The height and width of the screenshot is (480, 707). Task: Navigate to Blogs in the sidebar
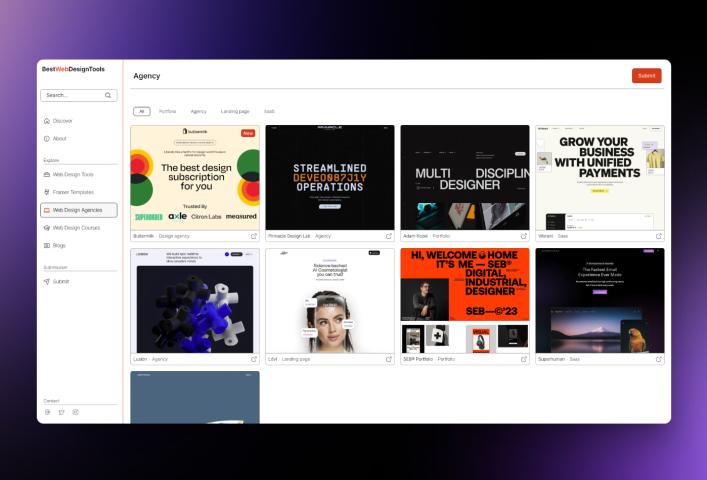(59, 245)
